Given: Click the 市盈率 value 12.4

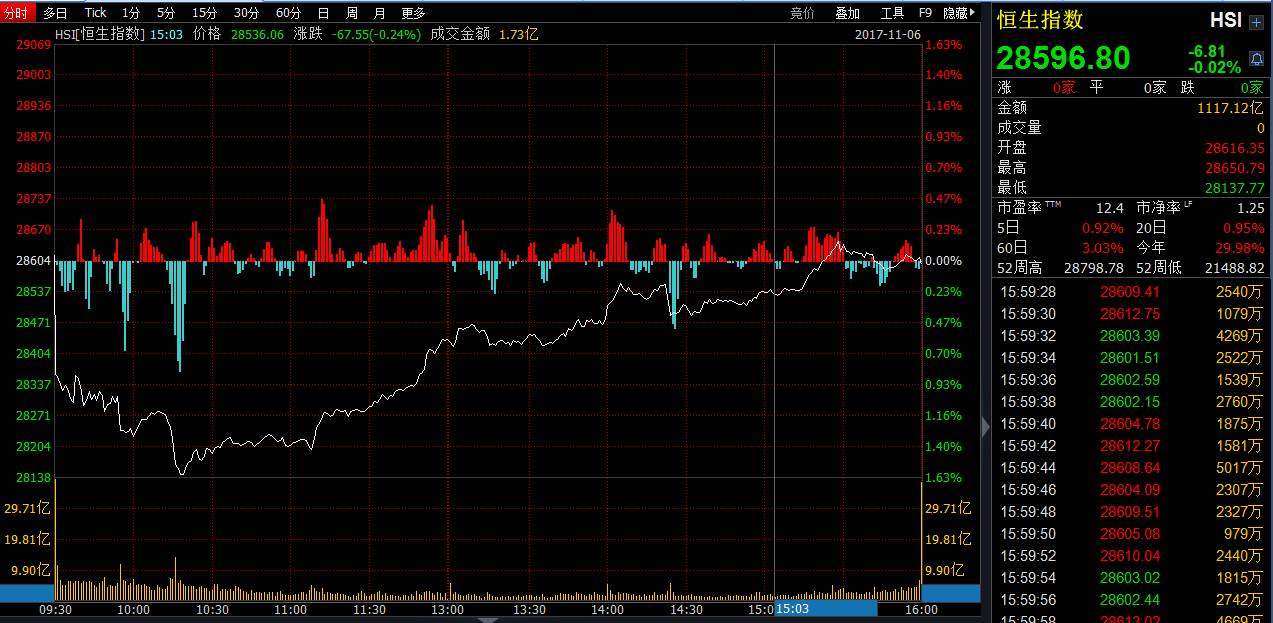Looking at the screenshot, I should click(1110, 207).
